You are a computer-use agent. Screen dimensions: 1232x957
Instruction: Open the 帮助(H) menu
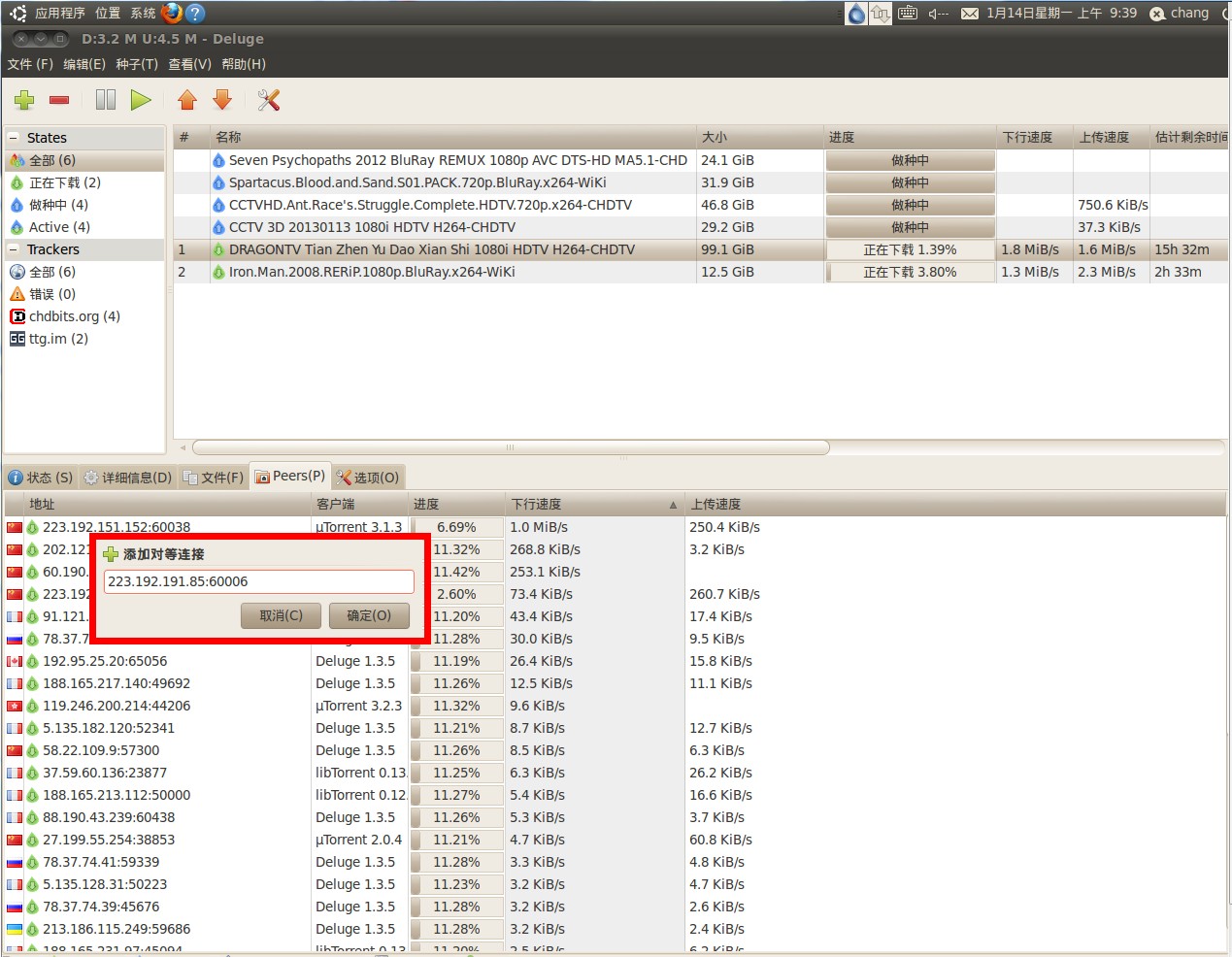(244, 64)
